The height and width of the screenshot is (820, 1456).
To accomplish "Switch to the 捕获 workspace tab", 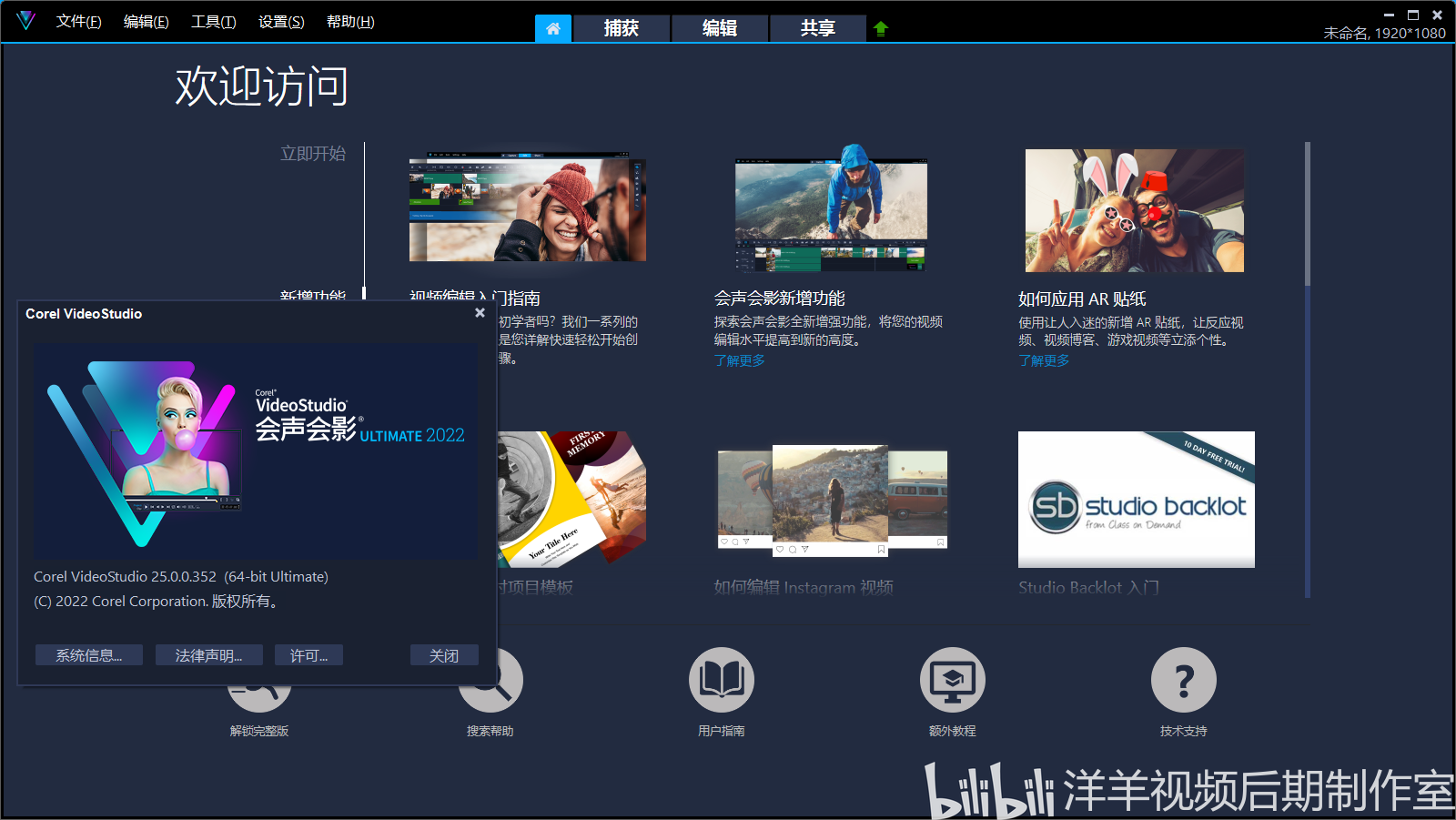I will pos(622,28).
